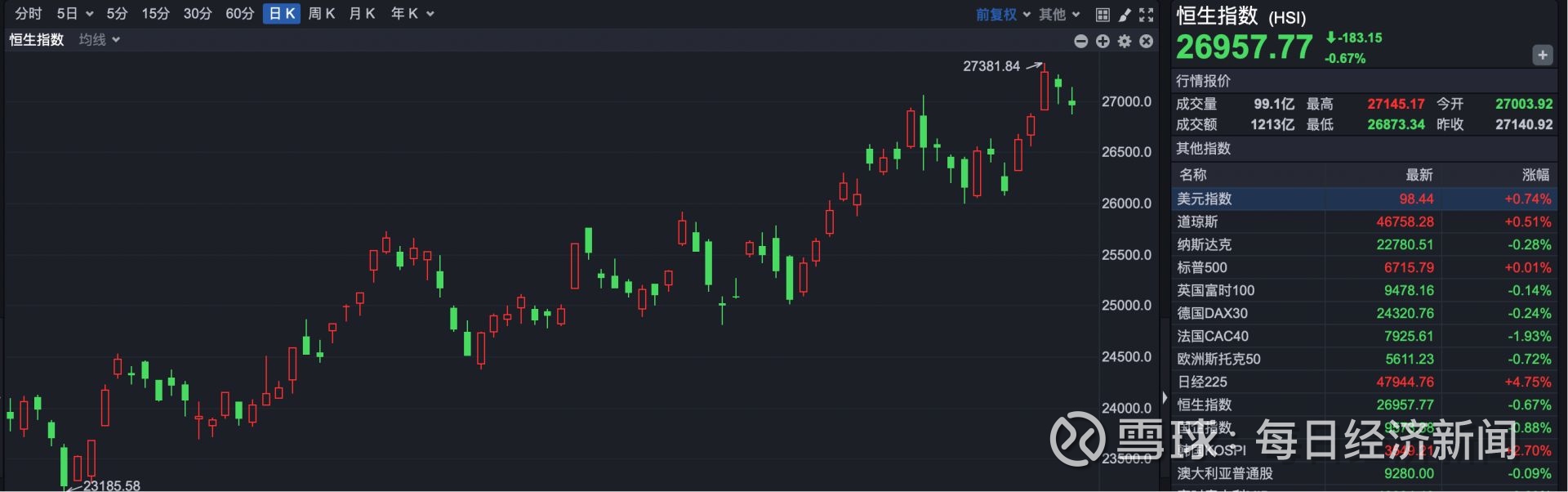The image size is (1568, 492).
Task: Open the chart grid layout icon
Action: click(x=1102, y=15)
